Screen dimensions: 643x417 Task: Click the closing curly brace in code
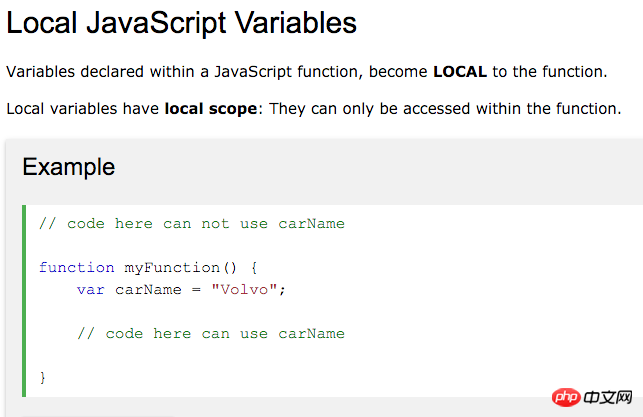point(43,377)
